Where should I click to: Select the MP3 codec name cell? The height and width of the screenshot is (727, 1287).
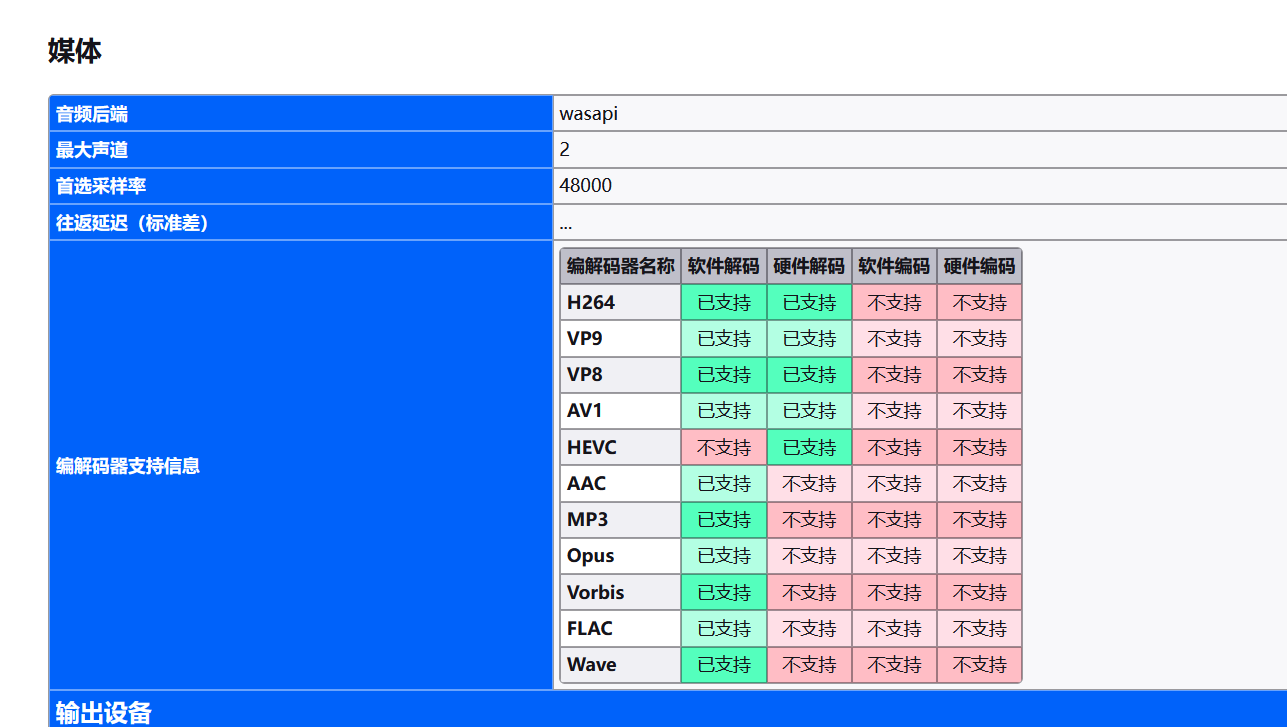621,520
